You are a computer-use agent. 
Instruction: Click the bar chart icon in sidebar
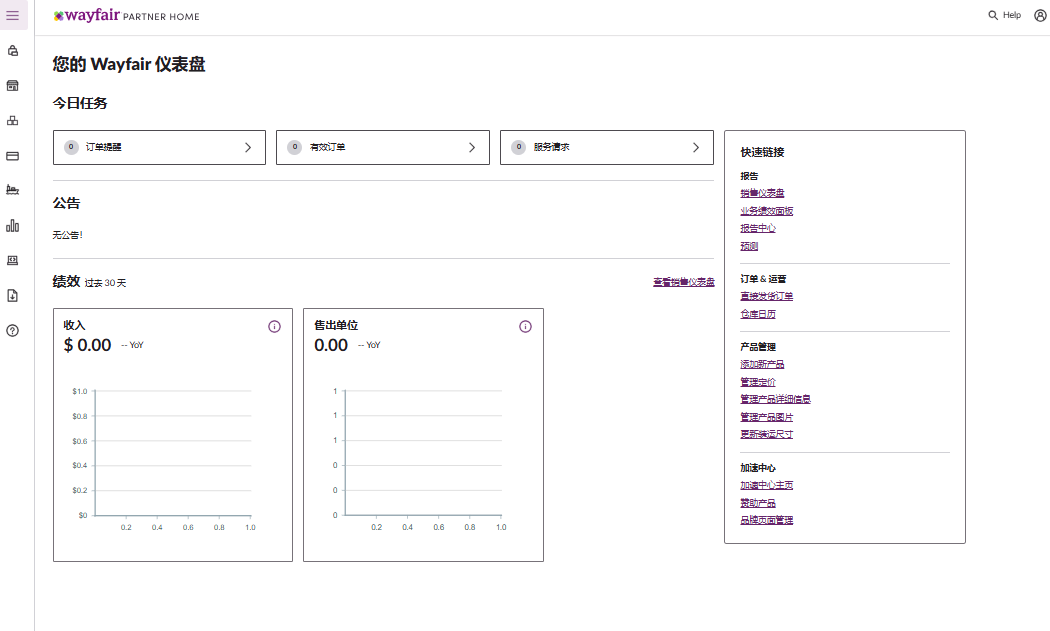(x=13, y=225)
